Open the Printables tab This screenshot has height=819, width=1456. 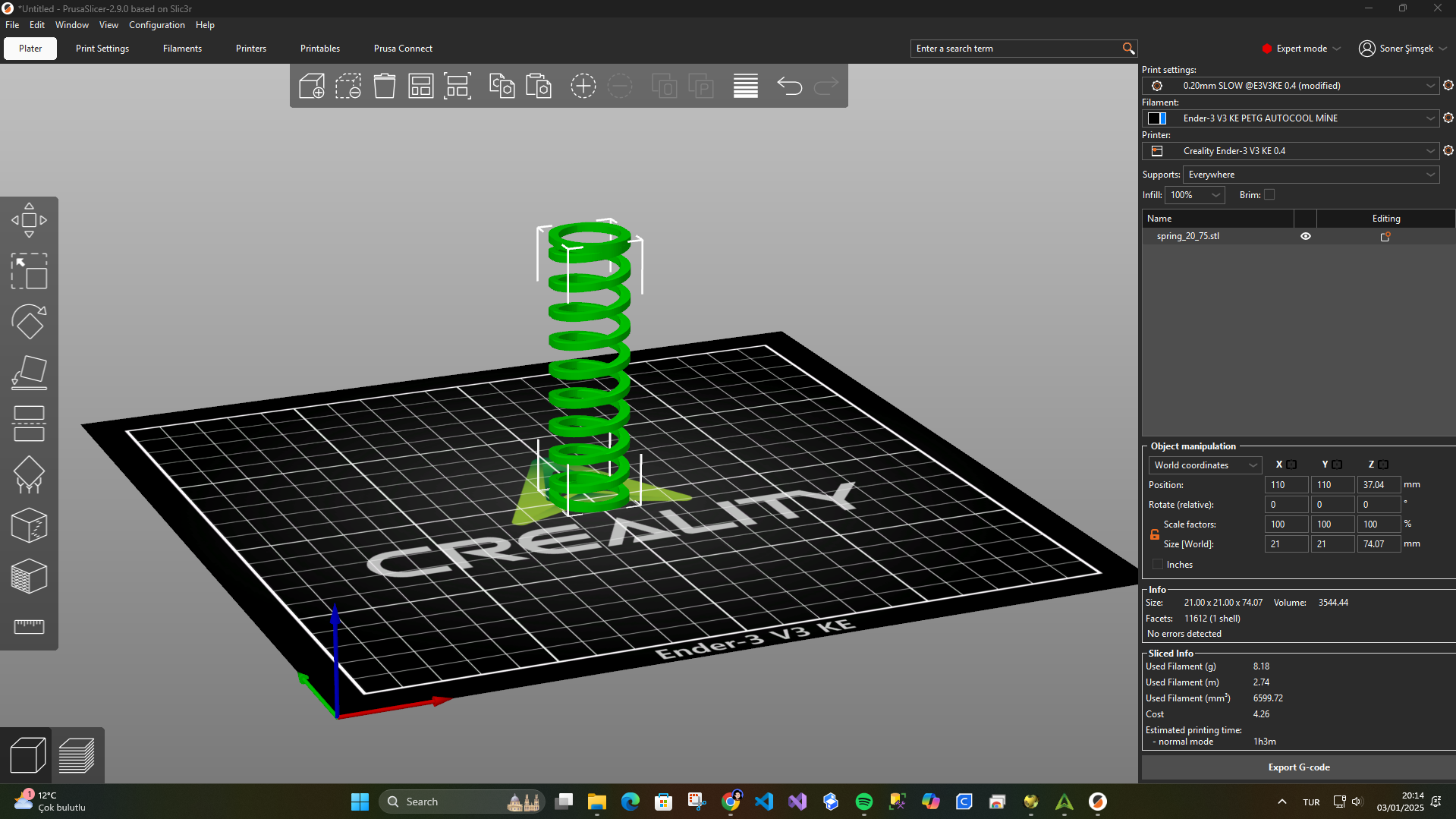point(320,49)
